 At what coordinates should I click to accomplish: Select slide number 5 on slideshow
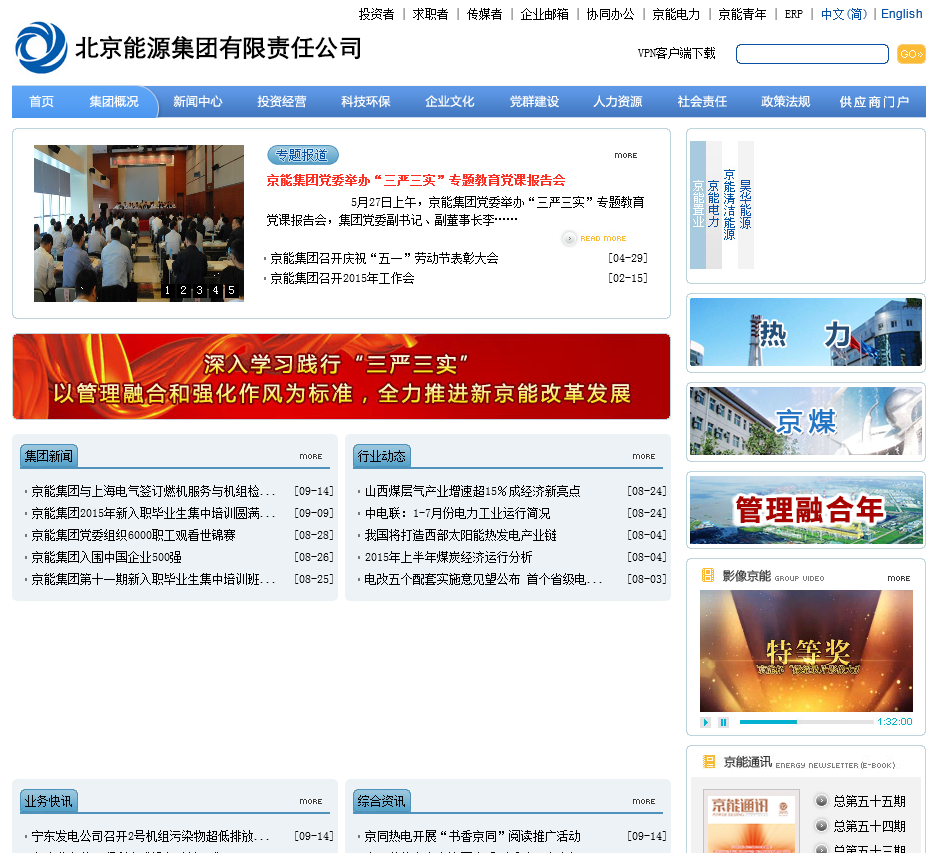coord(232,290)
